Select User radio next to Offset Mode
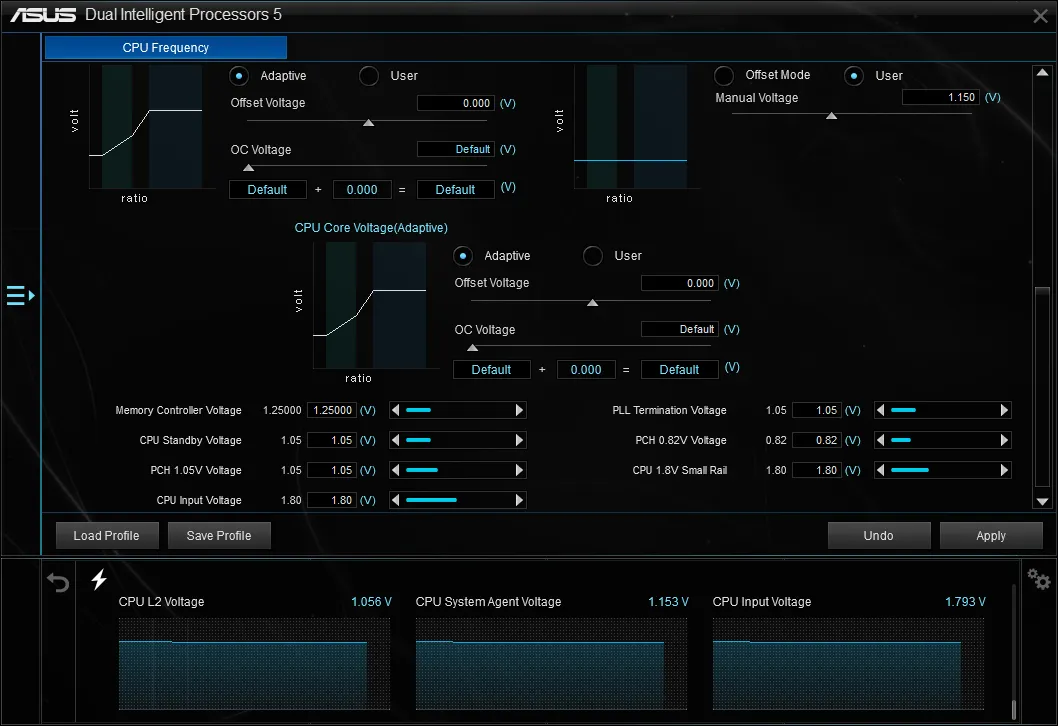Screen dimensions: 1058x726 (854, 76)
